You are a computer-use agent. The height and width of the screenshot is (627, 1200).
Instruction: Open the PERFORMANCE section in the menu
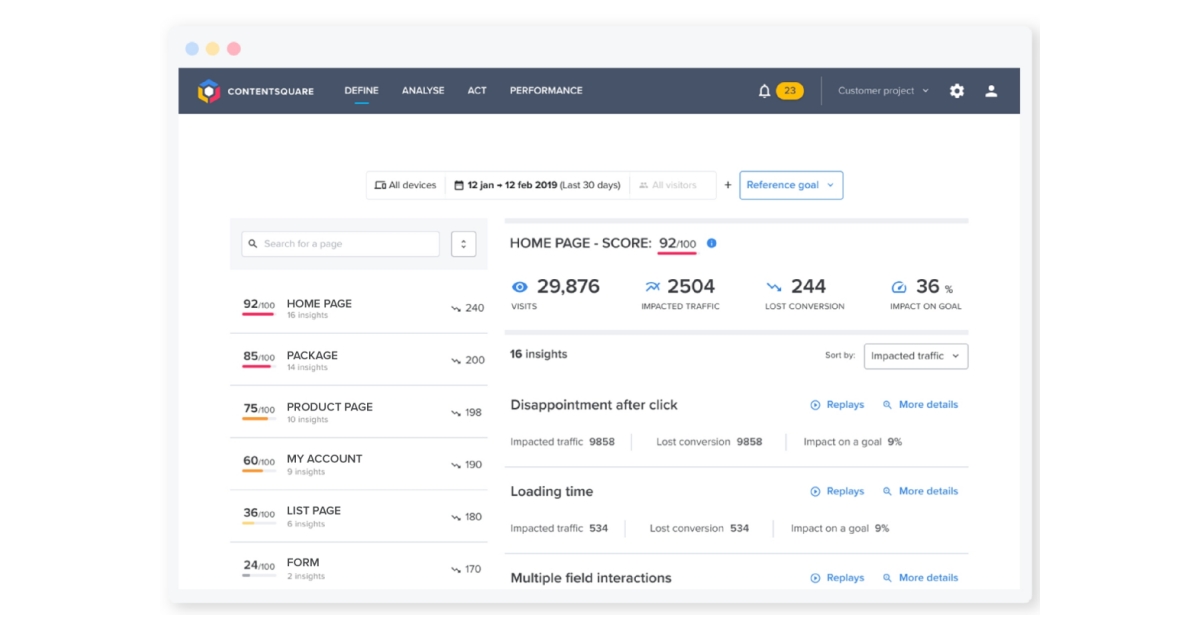coord(544,90)
